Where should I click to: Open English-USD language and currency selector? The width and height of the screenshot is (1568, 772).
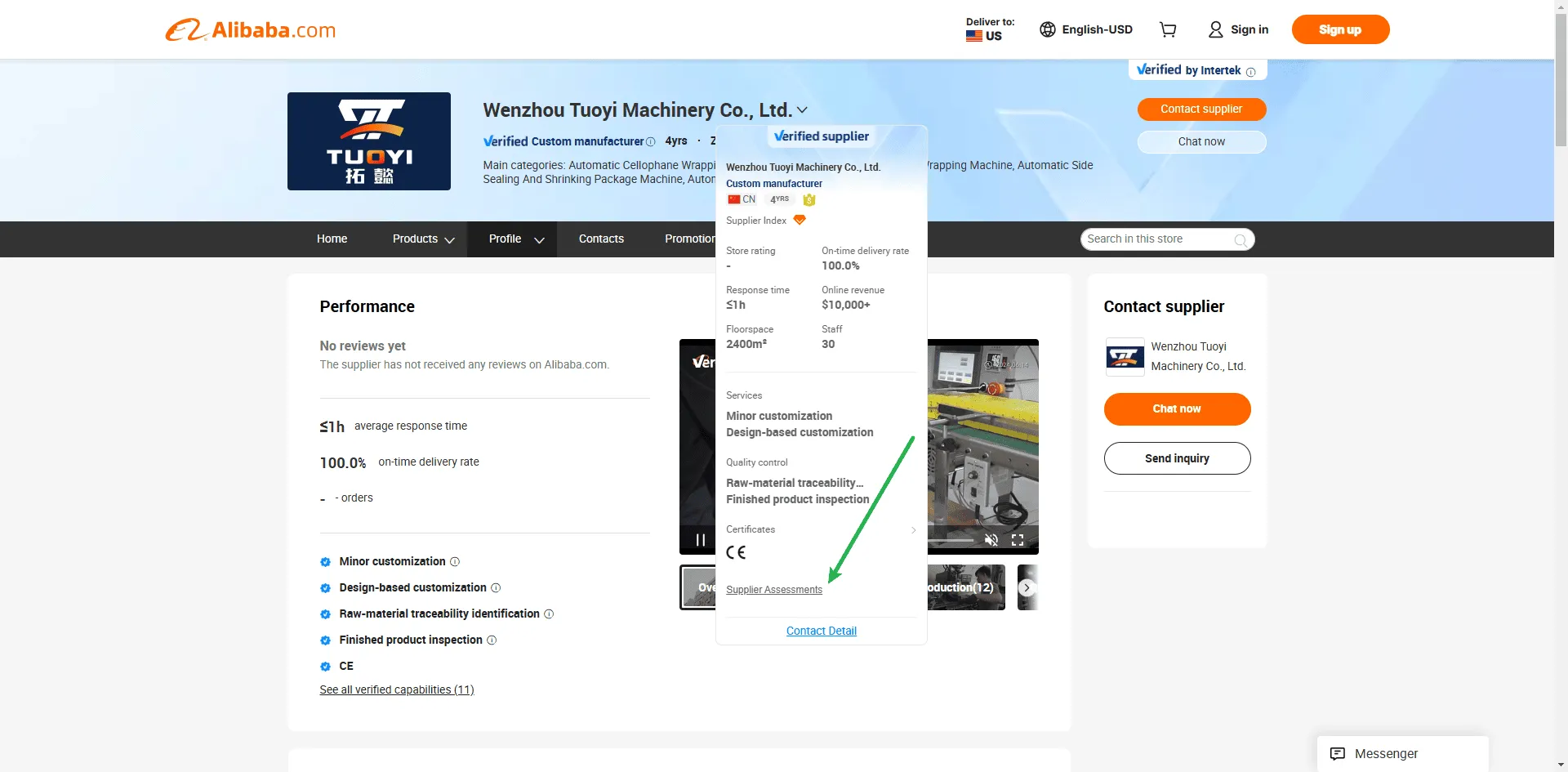[1086, 29]
